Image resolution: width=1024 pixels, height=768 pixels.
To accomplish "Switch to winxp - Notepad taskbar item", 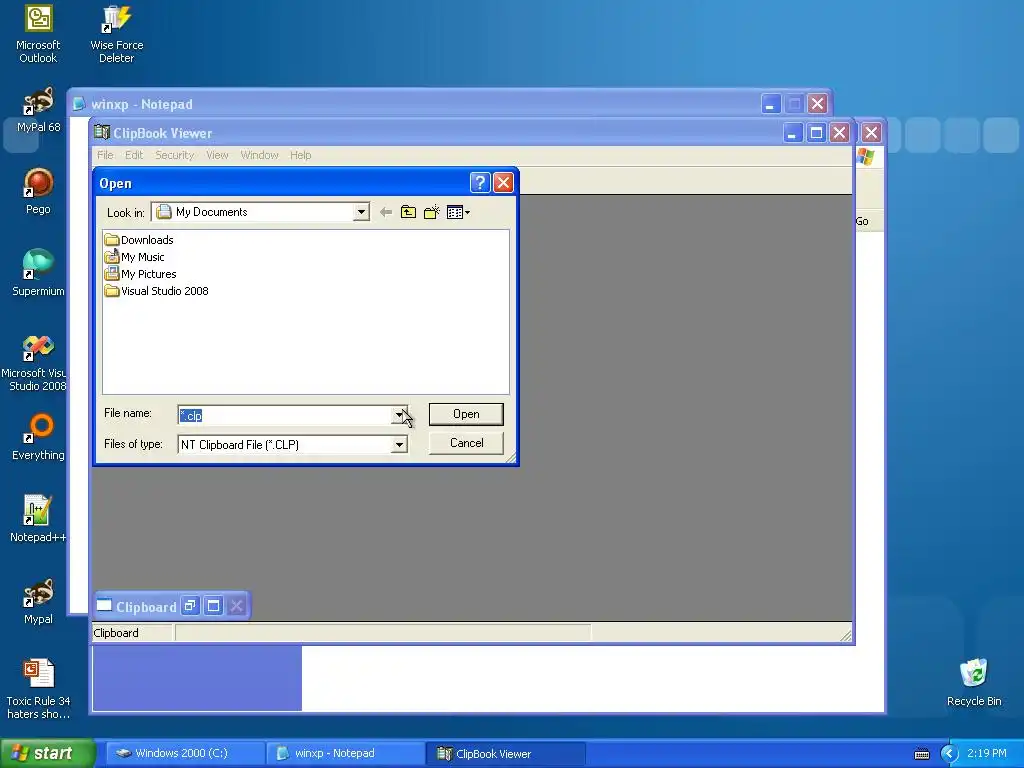I will point(345,753).
